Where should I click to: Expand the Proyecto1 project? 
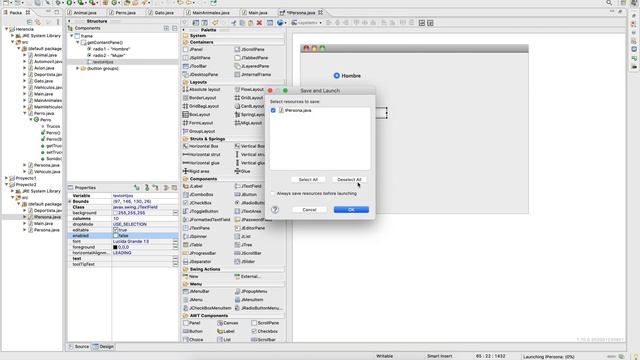(6, 178)
